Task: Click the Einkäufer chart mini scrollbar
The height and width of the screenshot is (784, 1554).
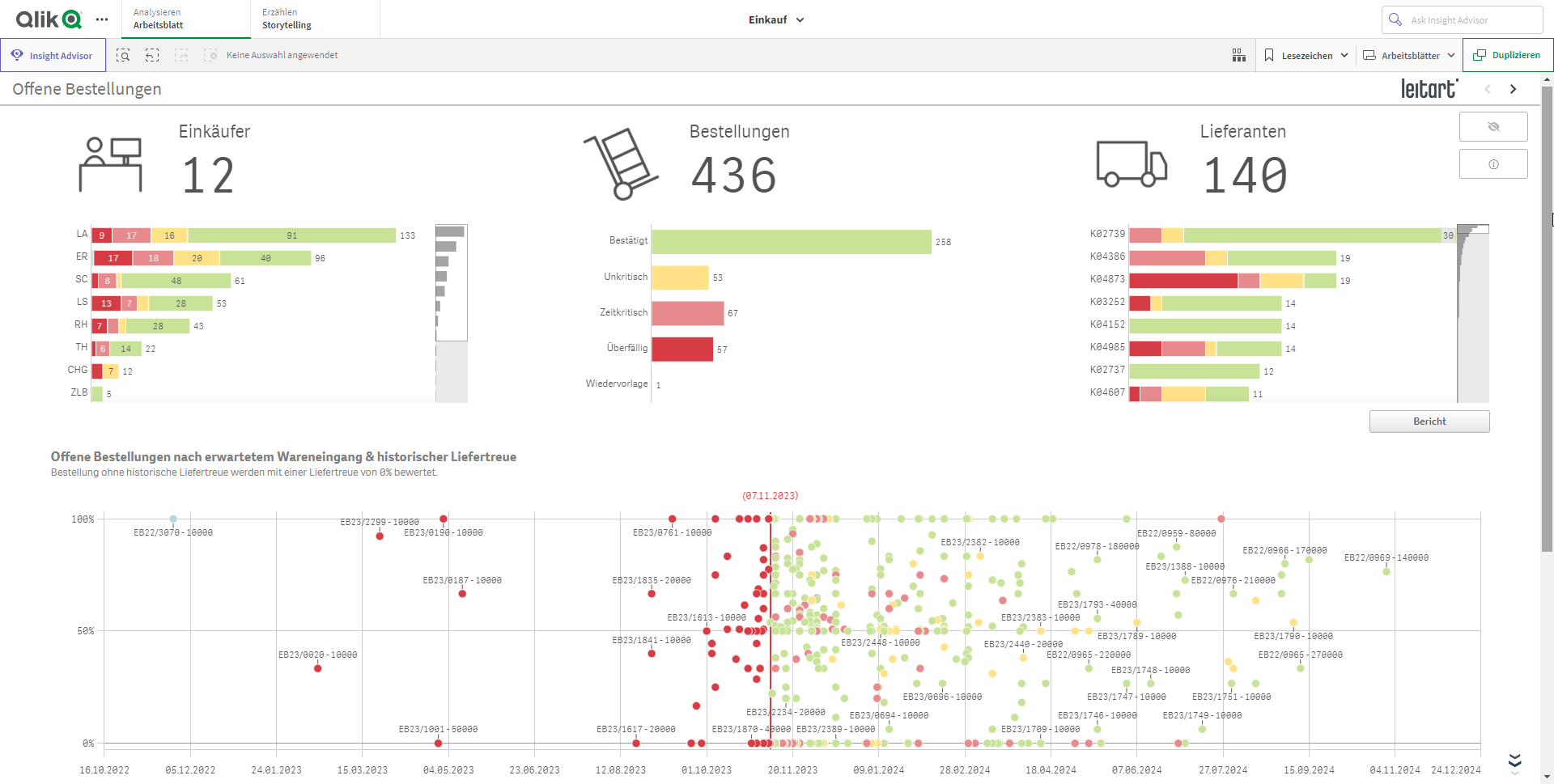Action: coord(452,282)
